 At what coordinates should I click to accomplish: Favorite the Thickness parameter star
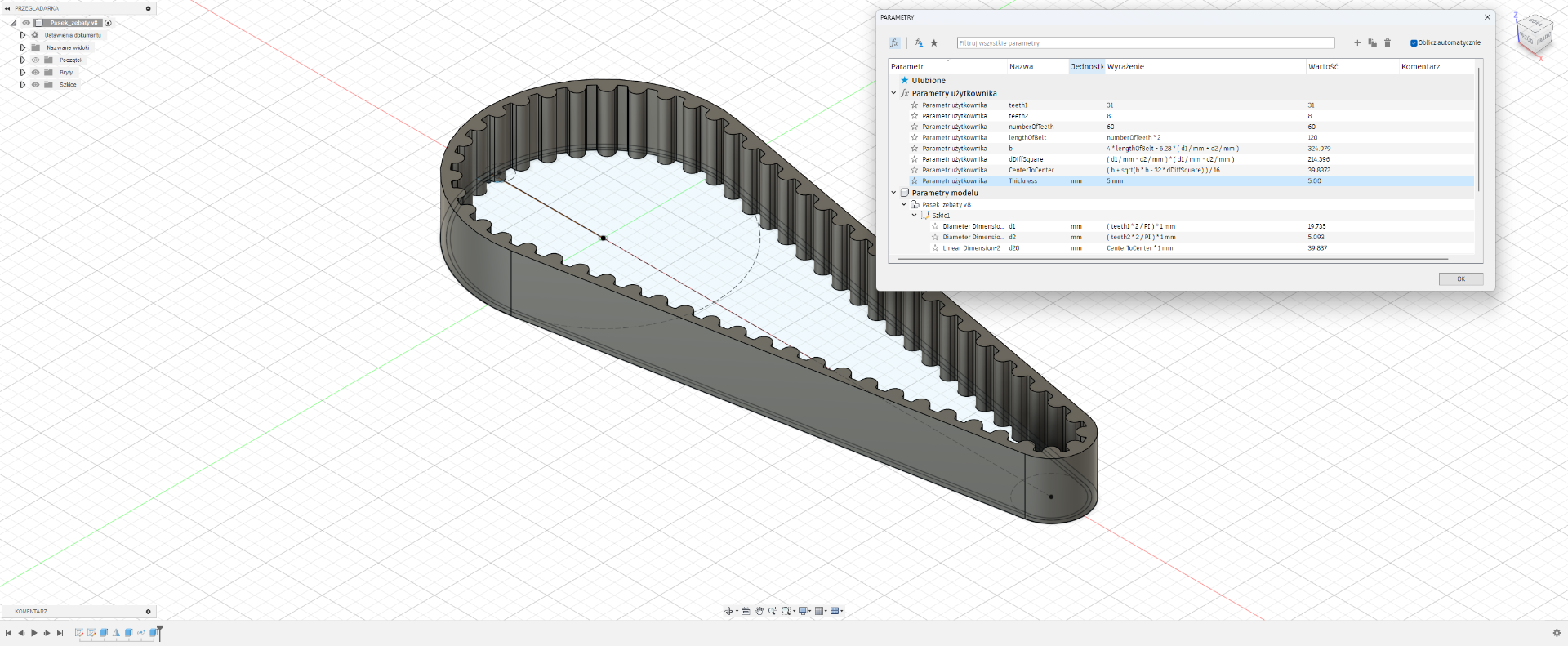click(x=915, y=180)
